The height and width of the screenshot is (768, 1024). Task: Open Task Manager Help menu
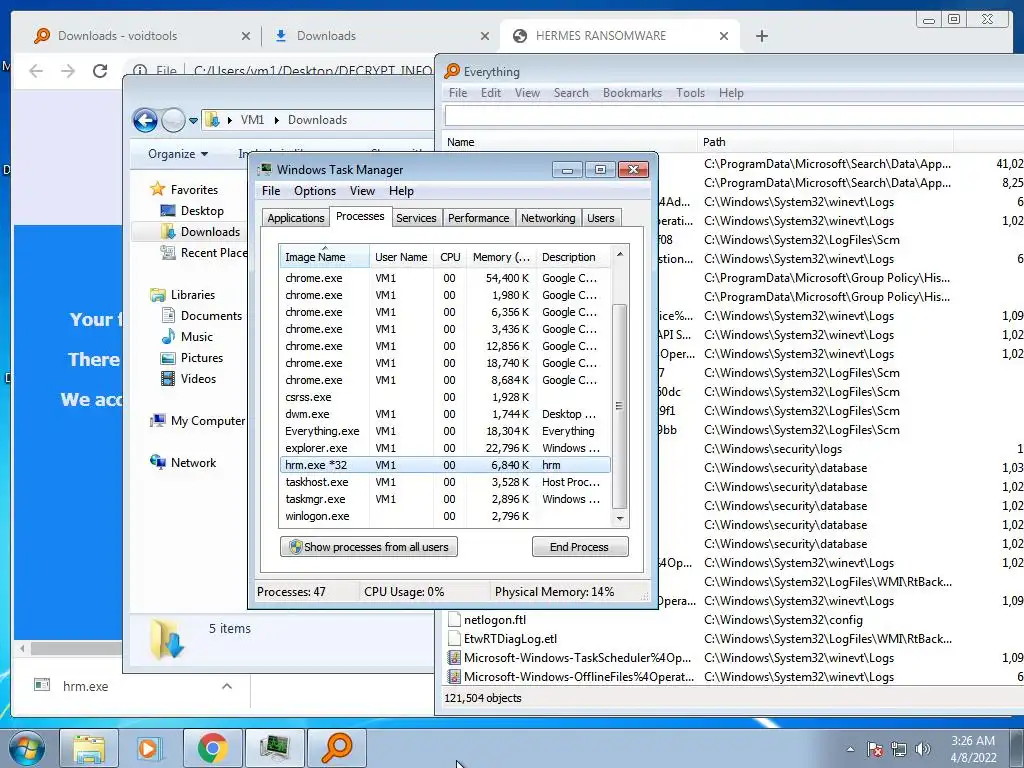click(x=401, y=191)
